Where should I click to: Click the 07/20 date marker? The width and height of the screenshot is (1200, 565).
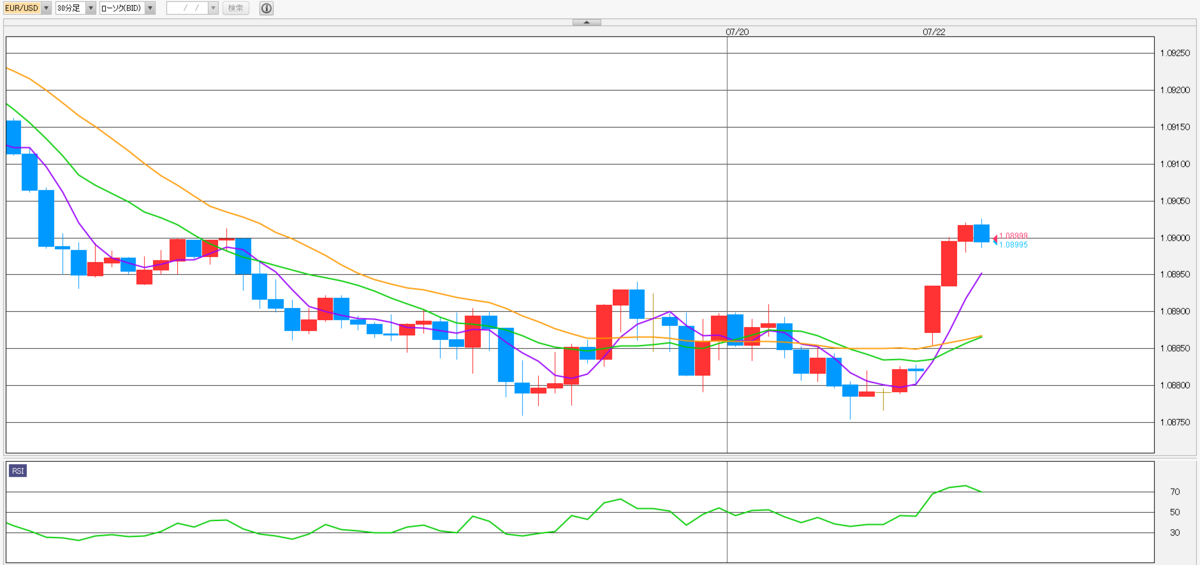pos(737,32)
